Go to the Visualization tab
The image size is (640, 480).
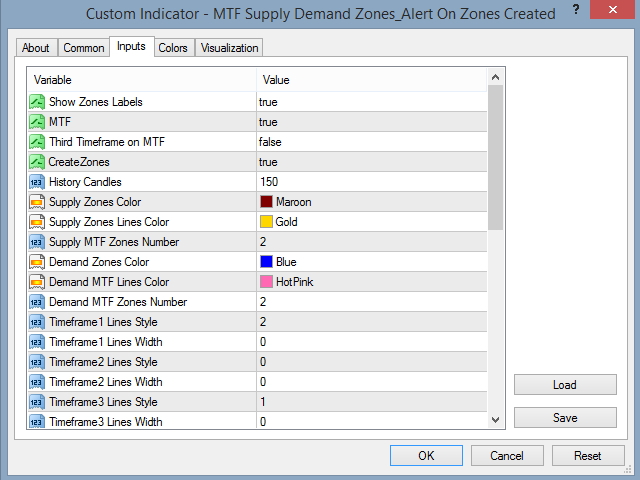point(229,48)
